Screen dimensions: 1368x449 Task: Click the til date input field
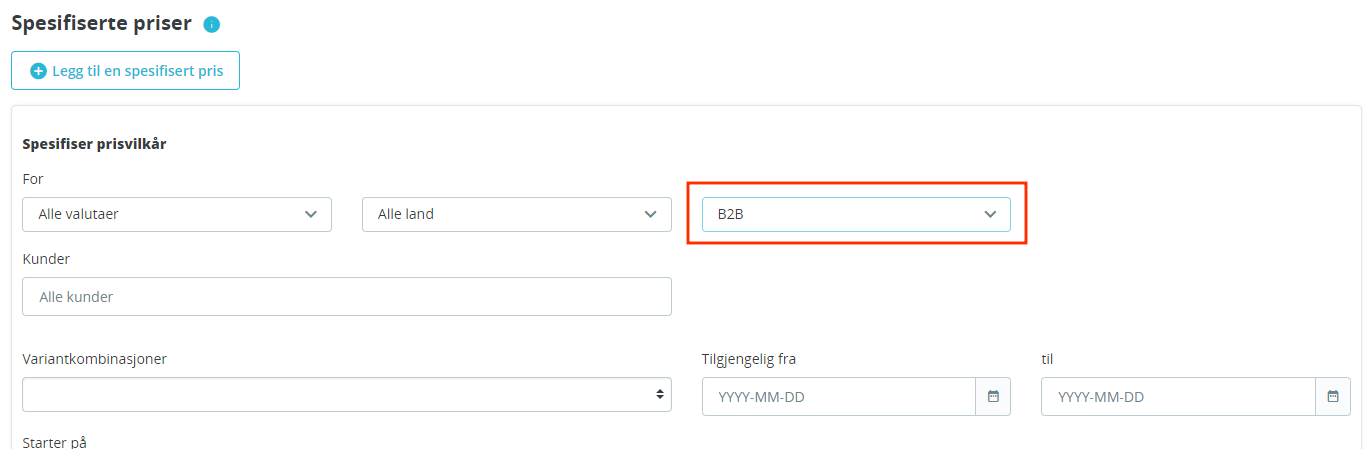[x=1178, y=396]
